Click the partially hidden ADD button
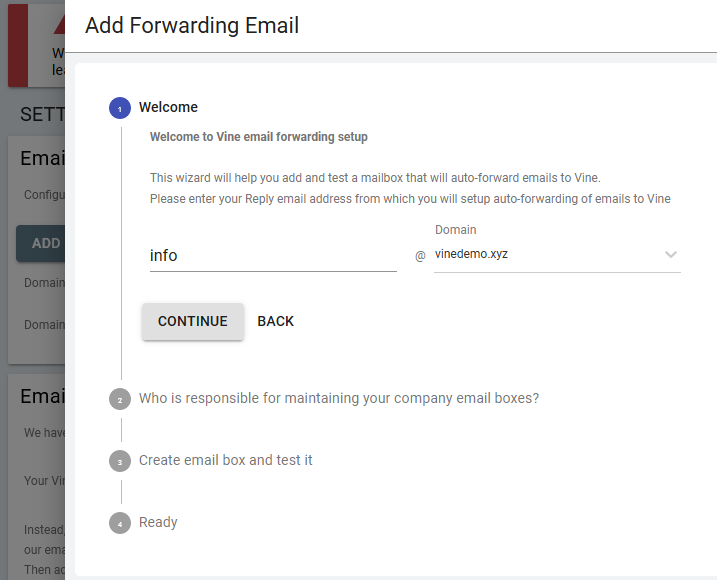This screenshot has width=717, height=580. point(42,243)
